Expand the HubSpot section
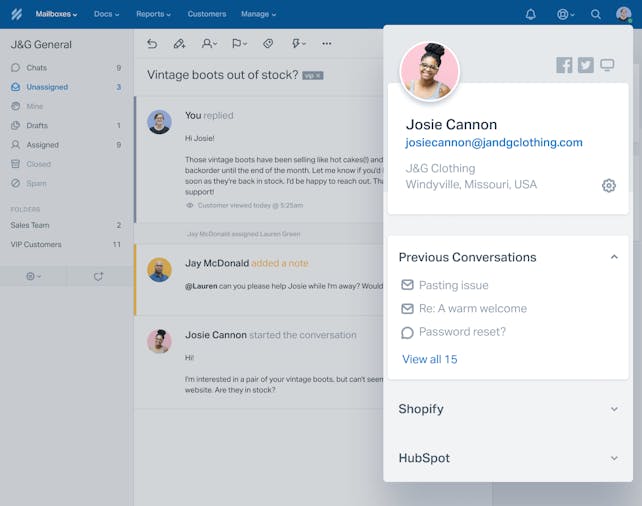Image resolution: width=642 pixels, height=506 pixels. pos(614,458)
